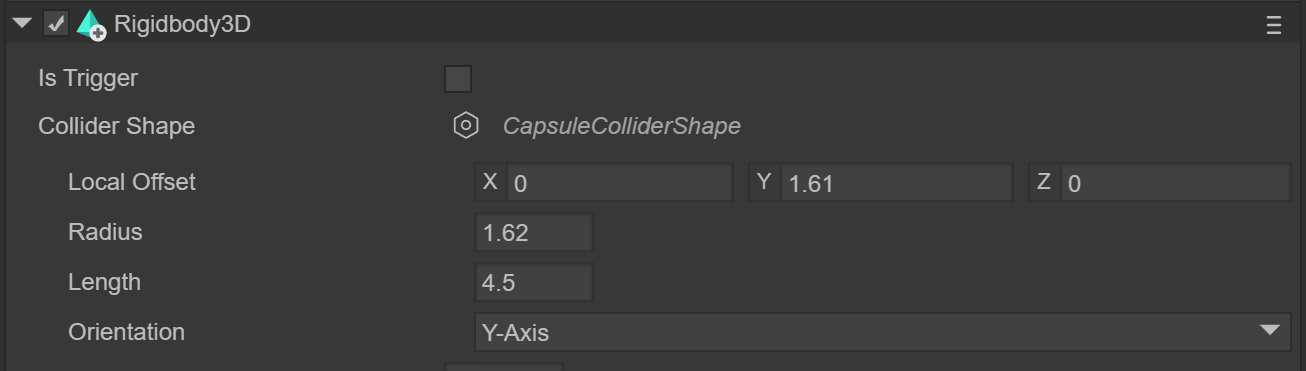Click the Rigidbody3D component title

pos(182,25)
